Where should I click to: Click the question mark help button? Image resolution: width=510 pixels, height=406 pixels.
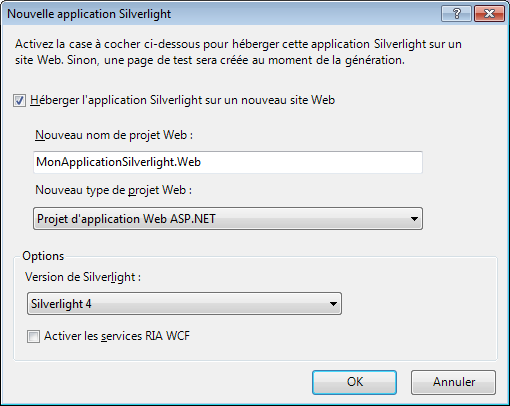(x=456, y=14)
